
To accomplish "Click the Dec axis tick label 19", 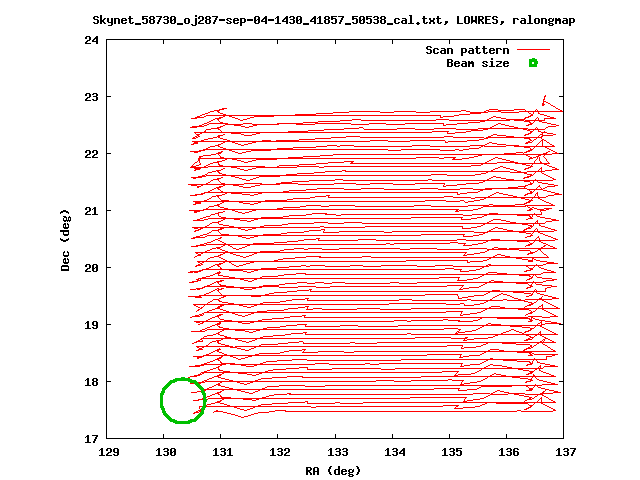I will click(91, 325).
